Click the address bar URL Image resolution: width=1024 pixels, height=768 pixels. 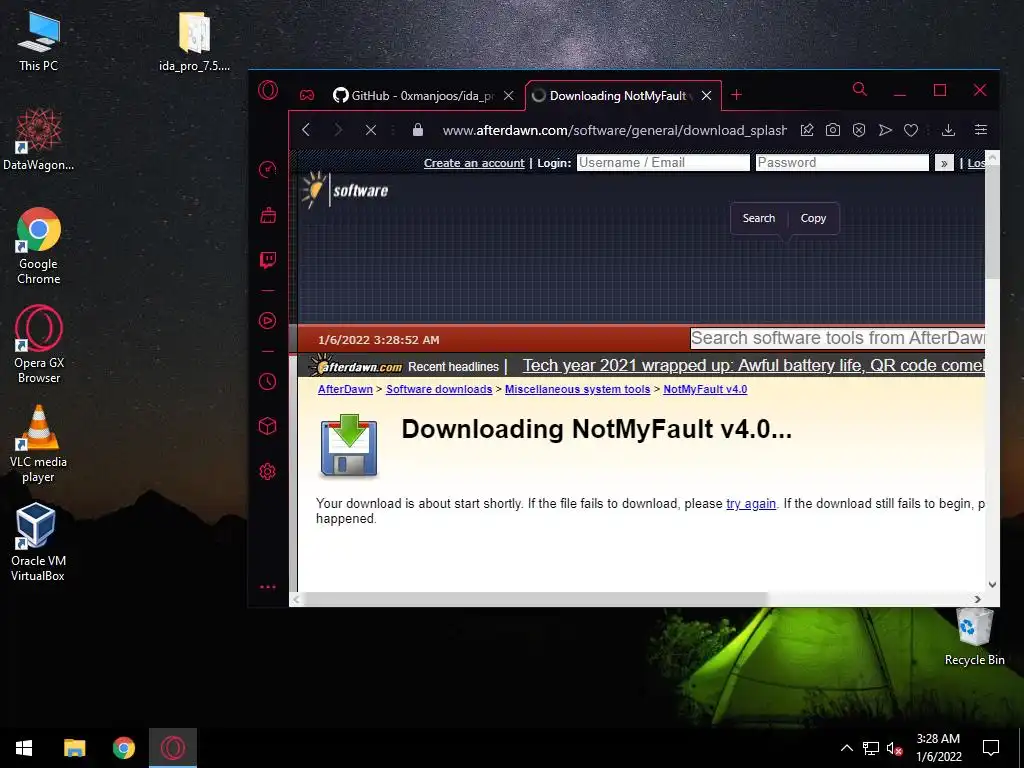coord(614,131)
